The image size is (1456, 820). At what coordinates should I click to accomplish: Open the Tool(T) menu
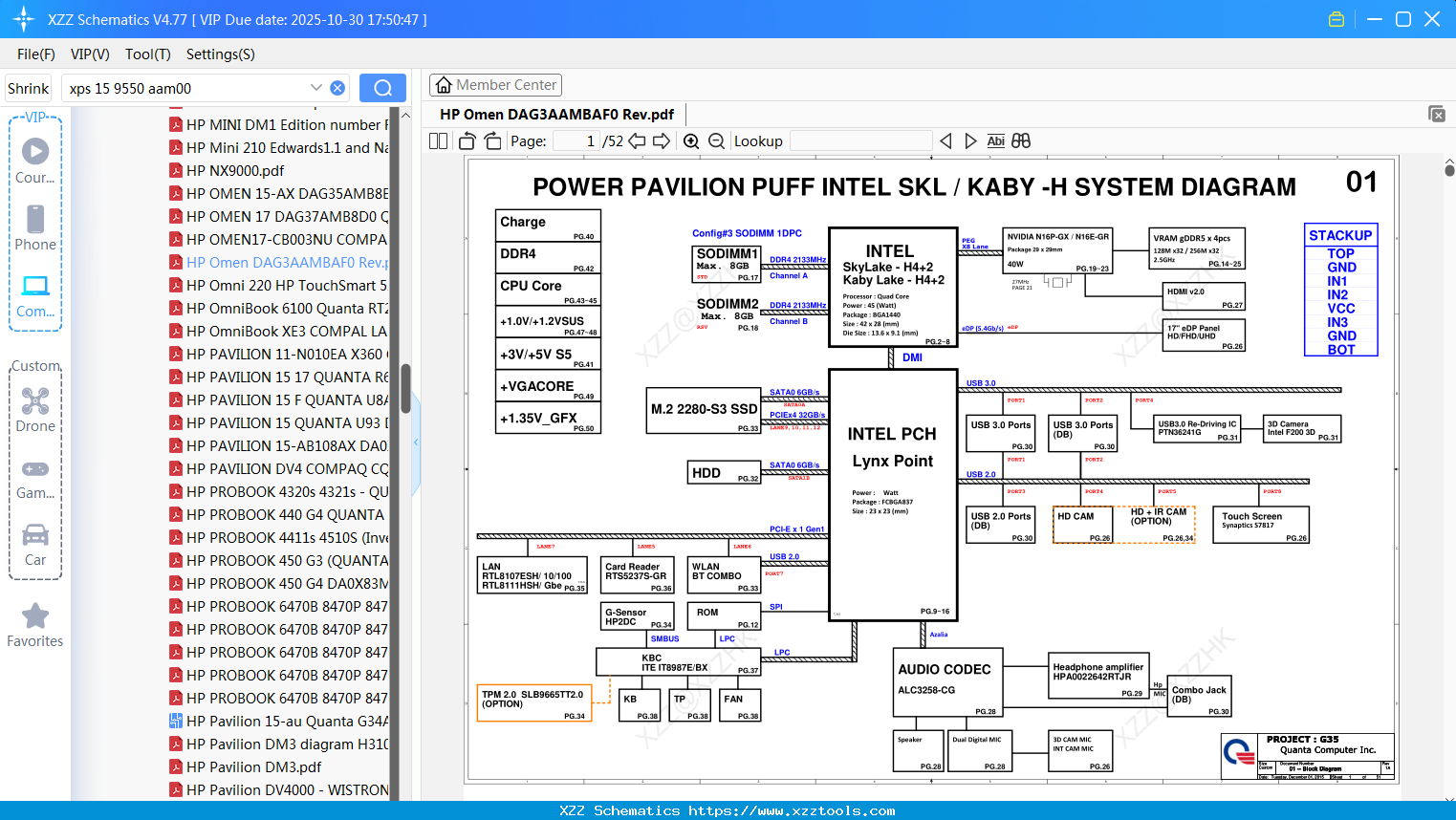(x=148, y=54)
